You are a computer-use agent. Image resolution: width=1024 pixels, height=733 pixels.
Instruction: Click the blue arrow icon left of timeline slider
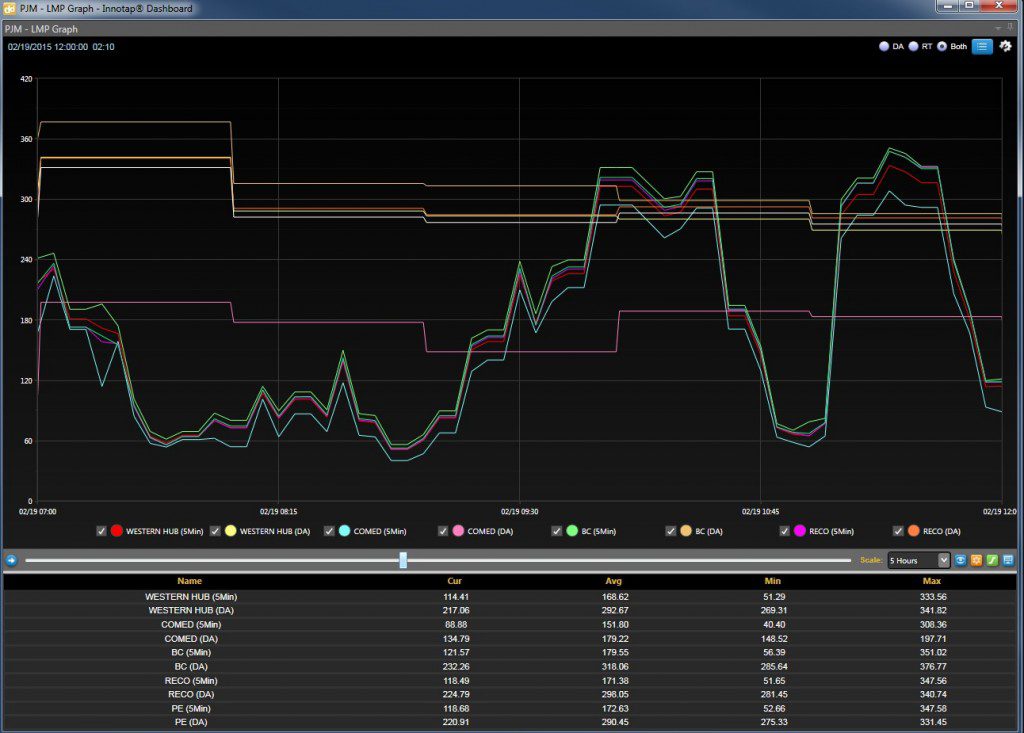coord(11,560)
